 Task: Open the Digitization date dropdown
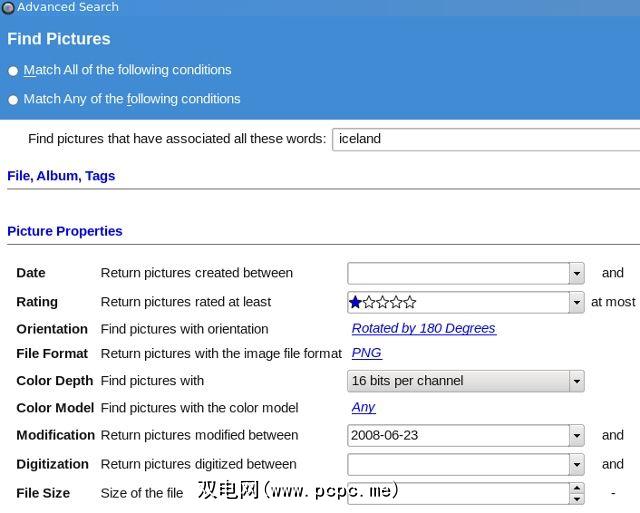pyautogui.click(x=576, y=465)
